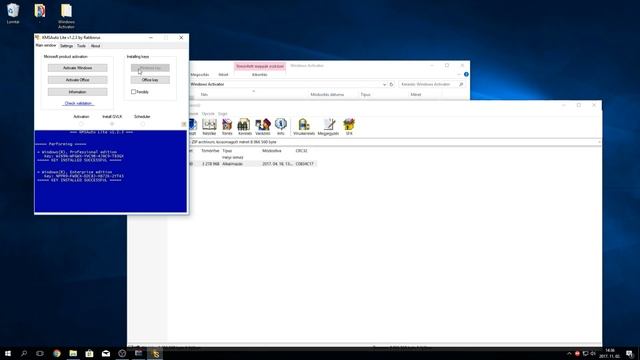This screenshot has width=640, height=360.
Task: Switch to the Settings tab in KMSAuto
Action: [66, 46]
